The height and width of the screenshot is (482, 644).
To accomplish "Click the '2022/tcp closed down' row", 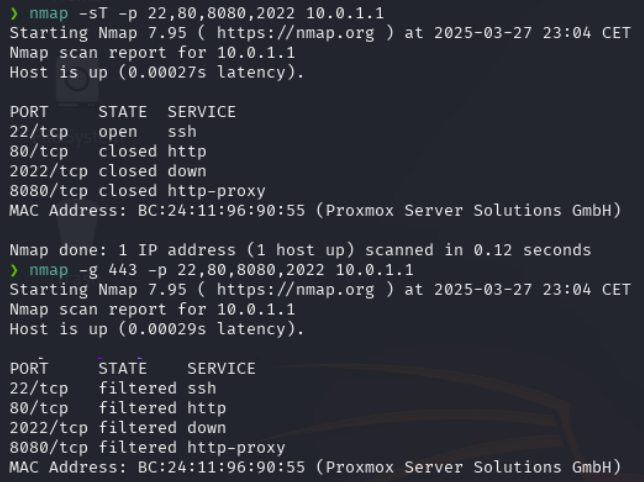I will [x=108, y=172].
